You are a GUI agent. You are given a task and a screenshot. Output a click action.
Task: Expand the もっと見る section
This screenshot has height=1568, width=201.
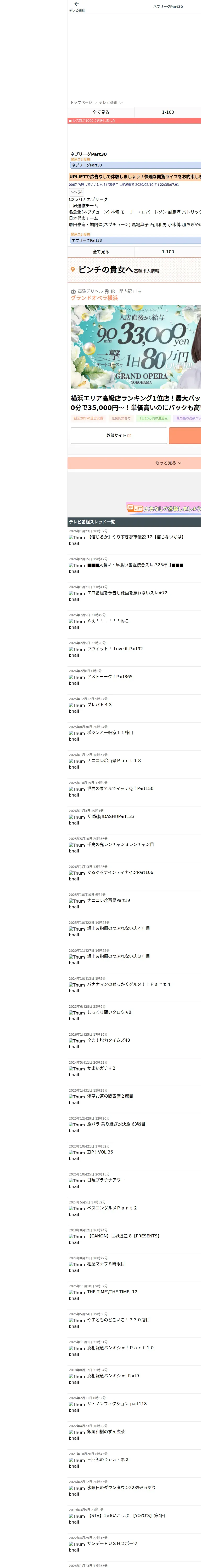tap(167, 463)
